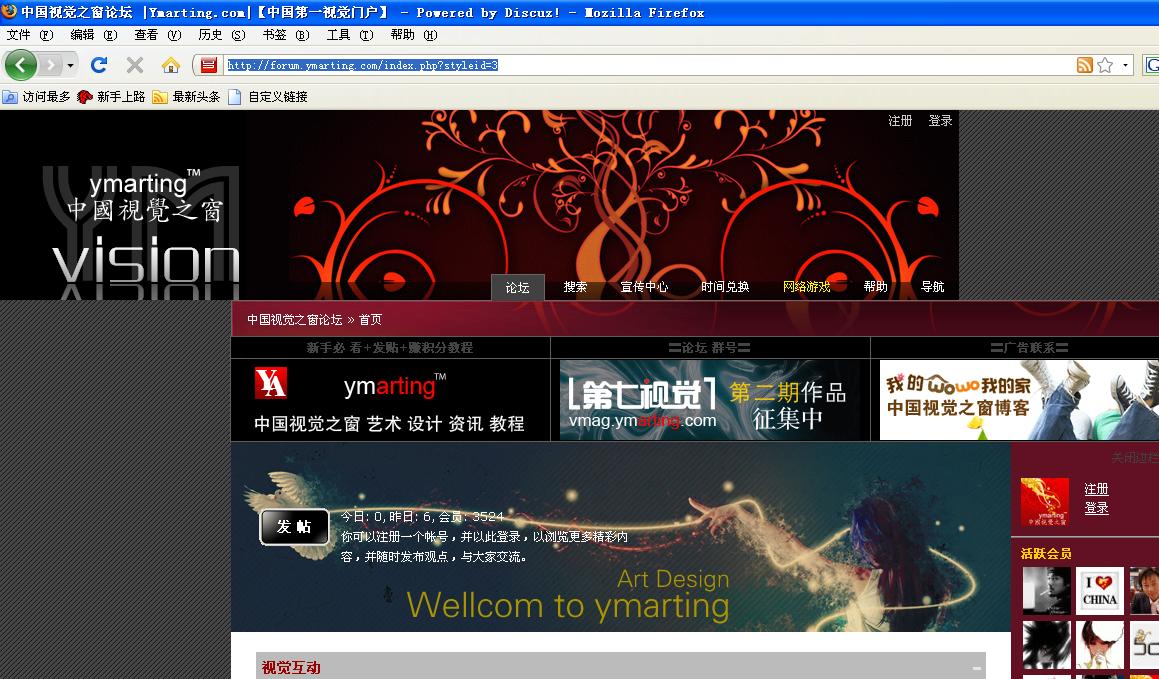Select the 搜索 navigation tab
Screen dimensions: 1159x679
click(x=575, y=287)
